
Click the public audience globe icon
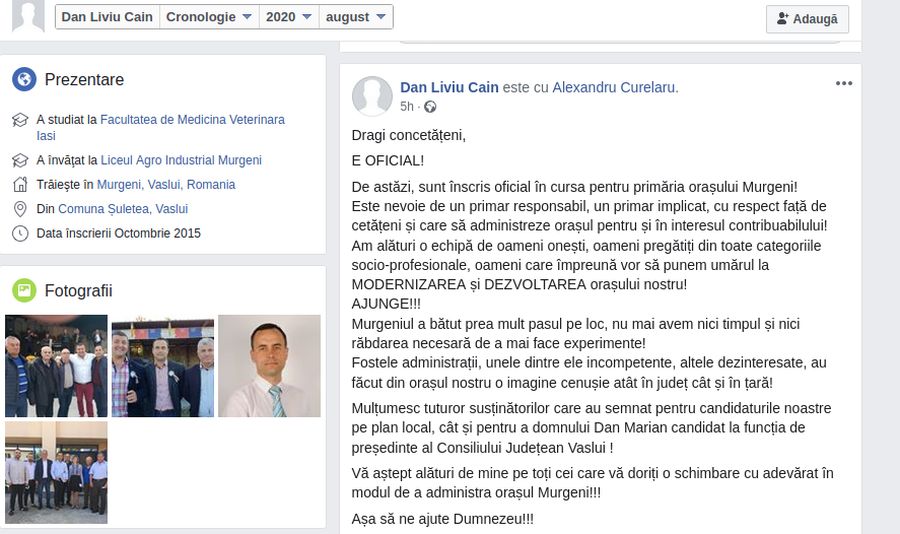click(x=430, y=107)
